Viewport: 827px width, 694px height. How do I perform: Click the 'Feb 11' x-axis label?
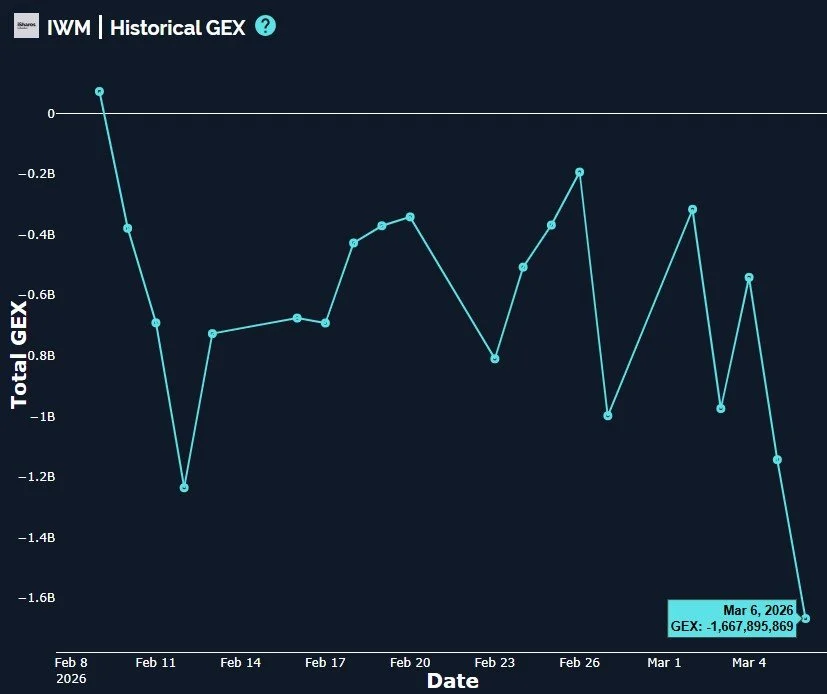click(x=155, y=663)
